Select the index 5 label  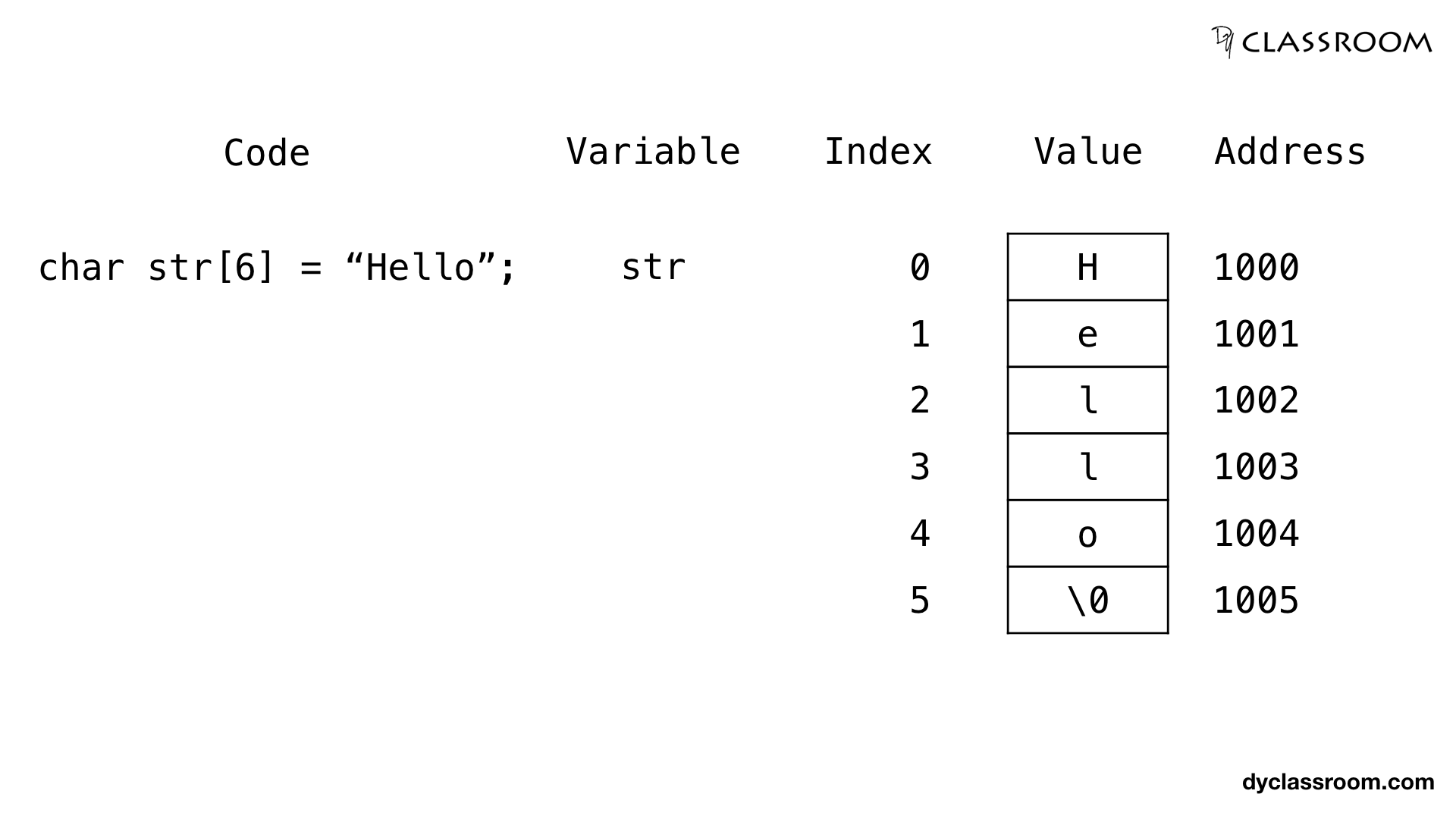click(x=920, y=598)
